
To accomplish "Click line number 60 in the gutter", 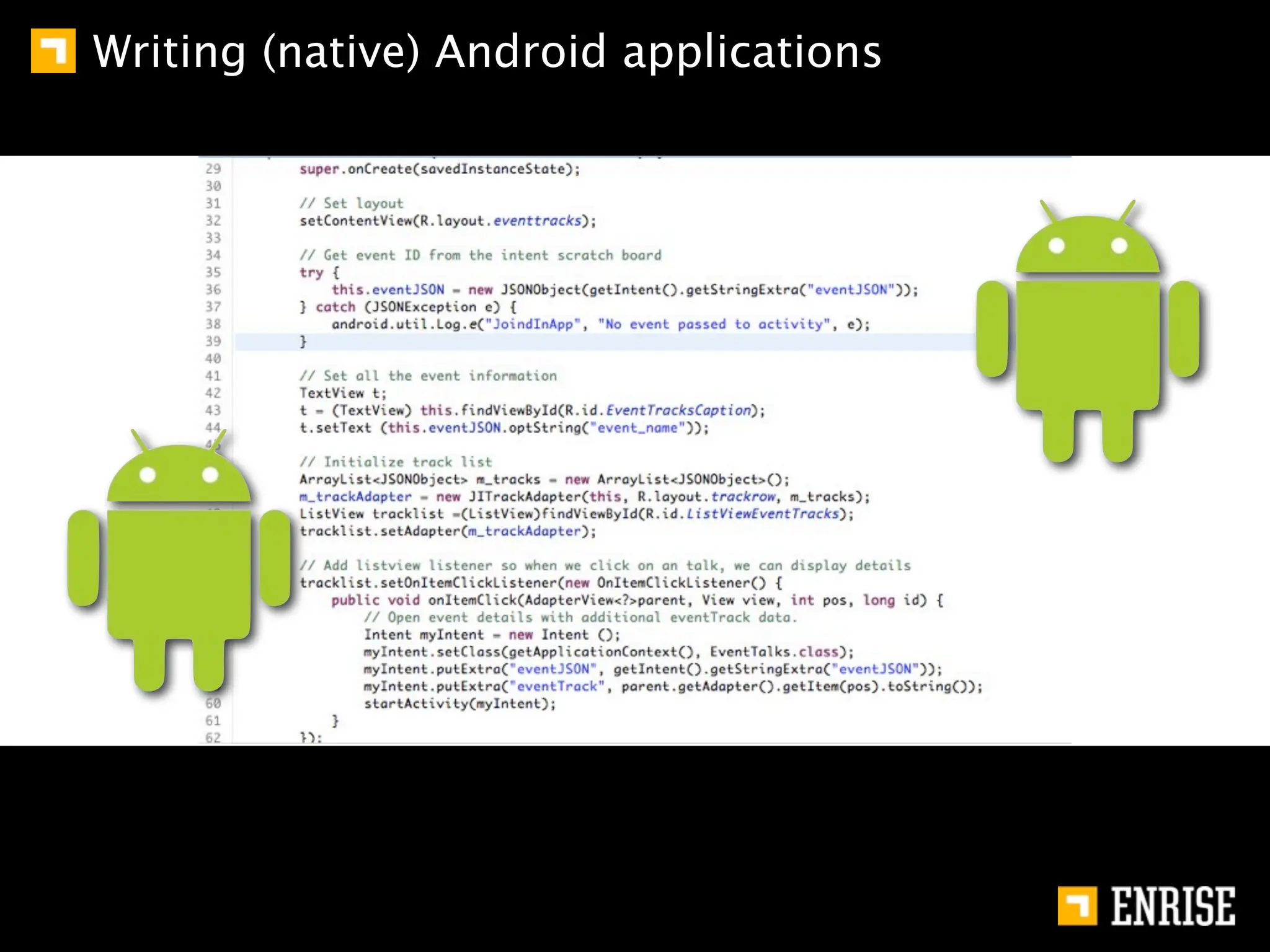I will [x=213, y=703].
